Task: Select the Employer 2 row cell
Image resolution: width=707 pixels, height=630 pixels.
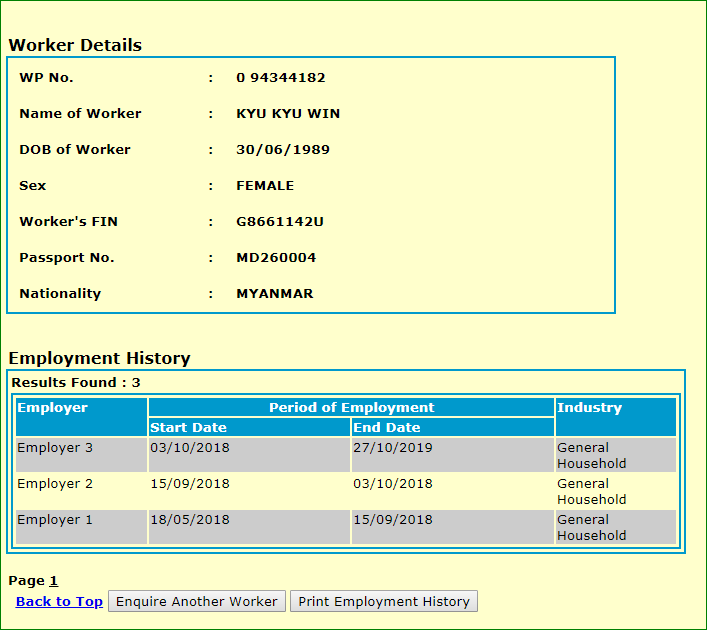Action: click(x=55, y=484)
